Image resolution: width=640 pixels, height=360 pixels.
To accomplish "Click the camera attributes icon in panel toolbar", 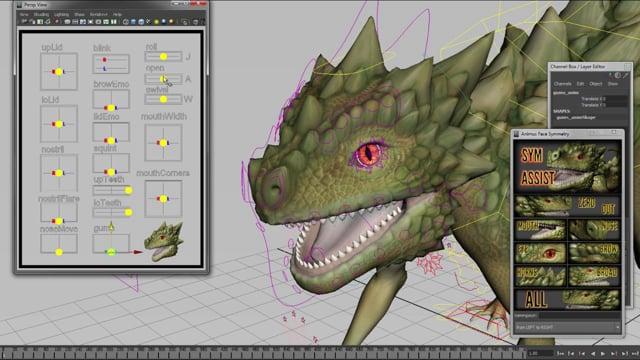I will tap(32, 22).
